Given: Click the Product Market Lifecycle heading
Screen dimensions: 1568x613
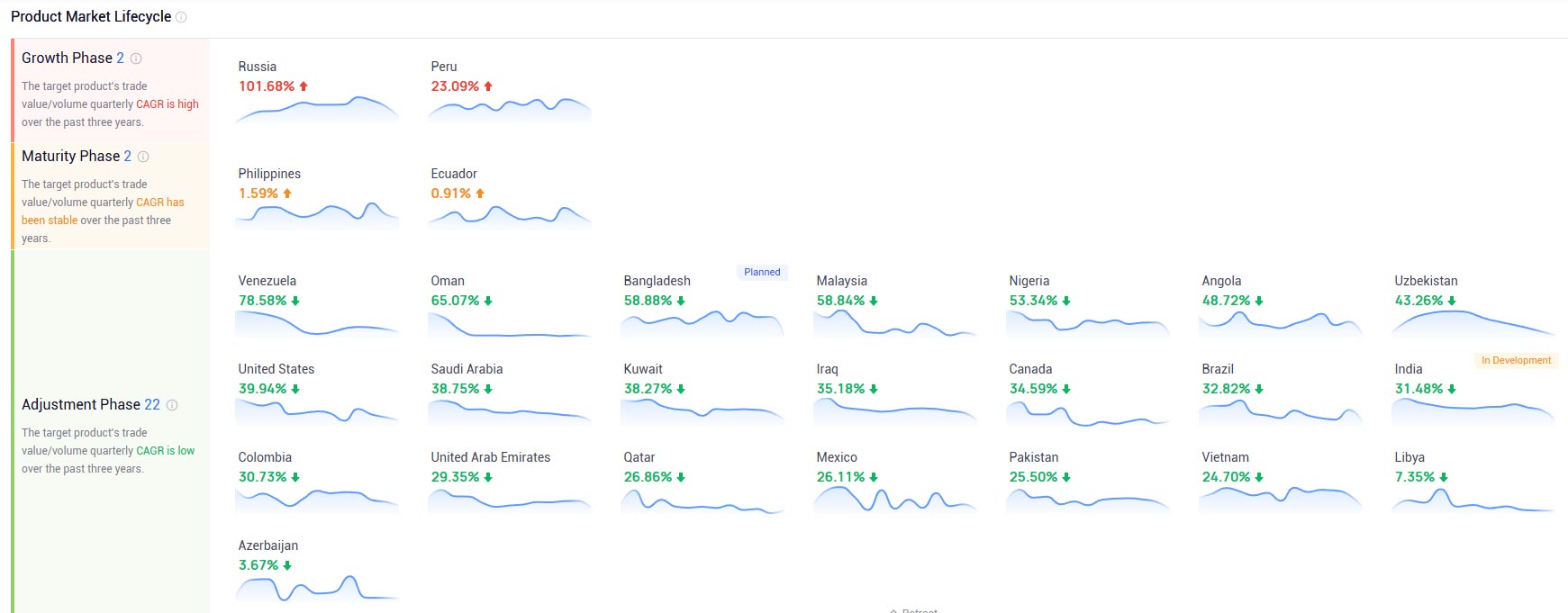Looking at the screenshot, I should tap(91, 16).
